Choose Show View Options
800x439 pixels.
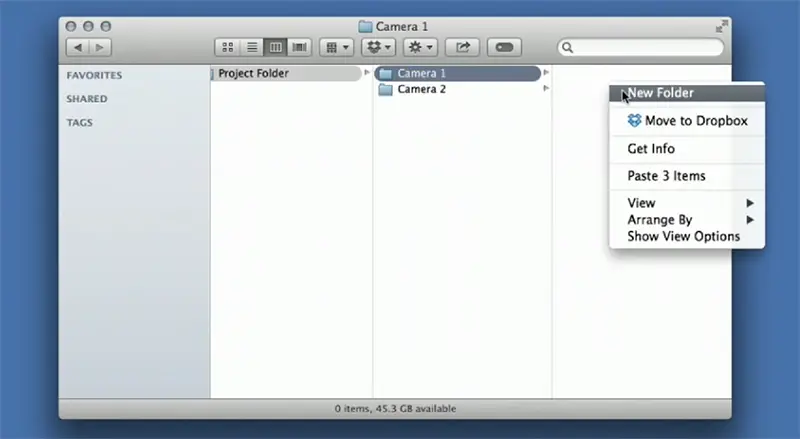[x=687, y=236]
